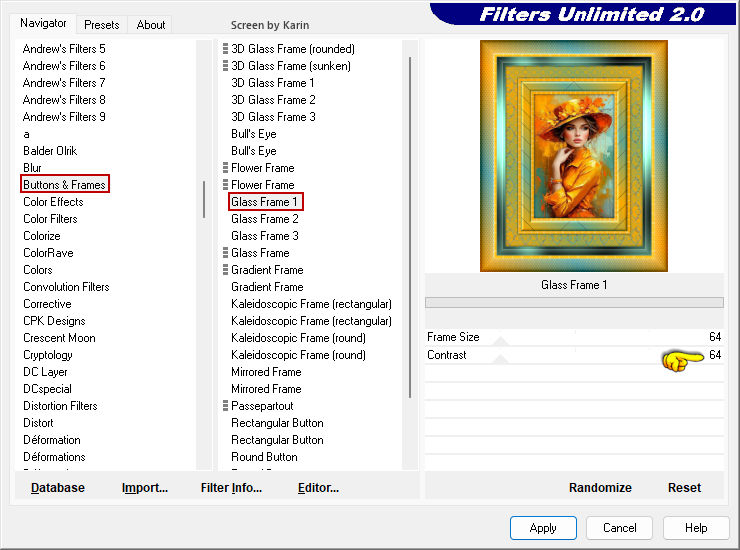The width and height of the screenshot is (740, 550).
Task: Select the Déformations category
Action: (x=54, y=457)
